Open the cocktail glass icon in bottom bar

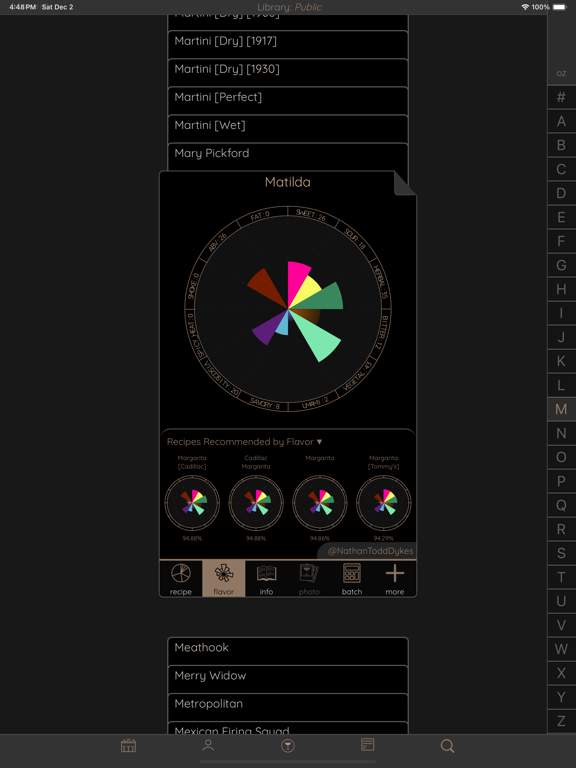288,745
